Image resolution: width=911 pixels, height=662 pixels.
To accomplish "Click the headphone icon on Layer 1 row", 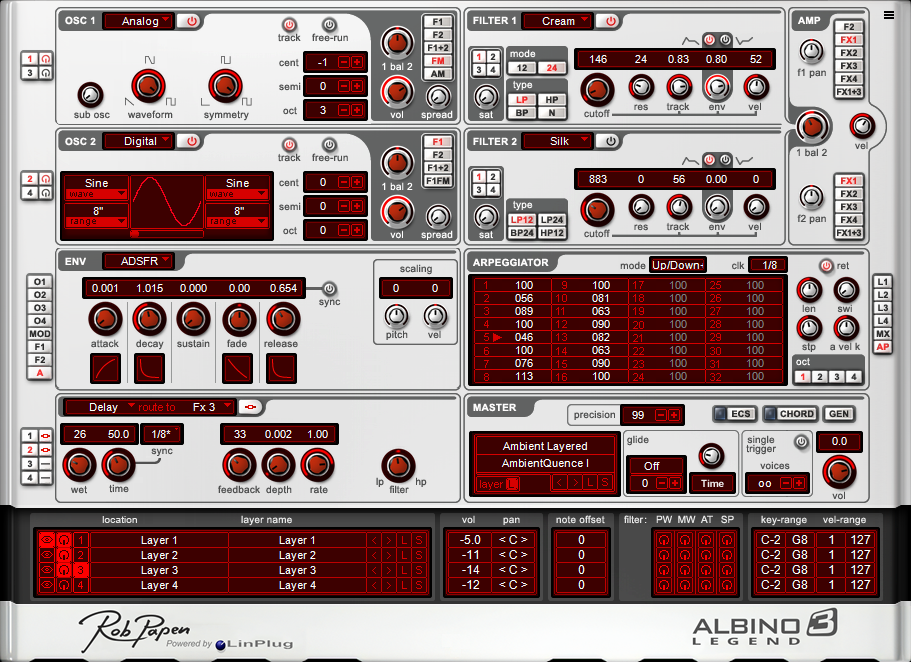I will (x=66, y=540).
